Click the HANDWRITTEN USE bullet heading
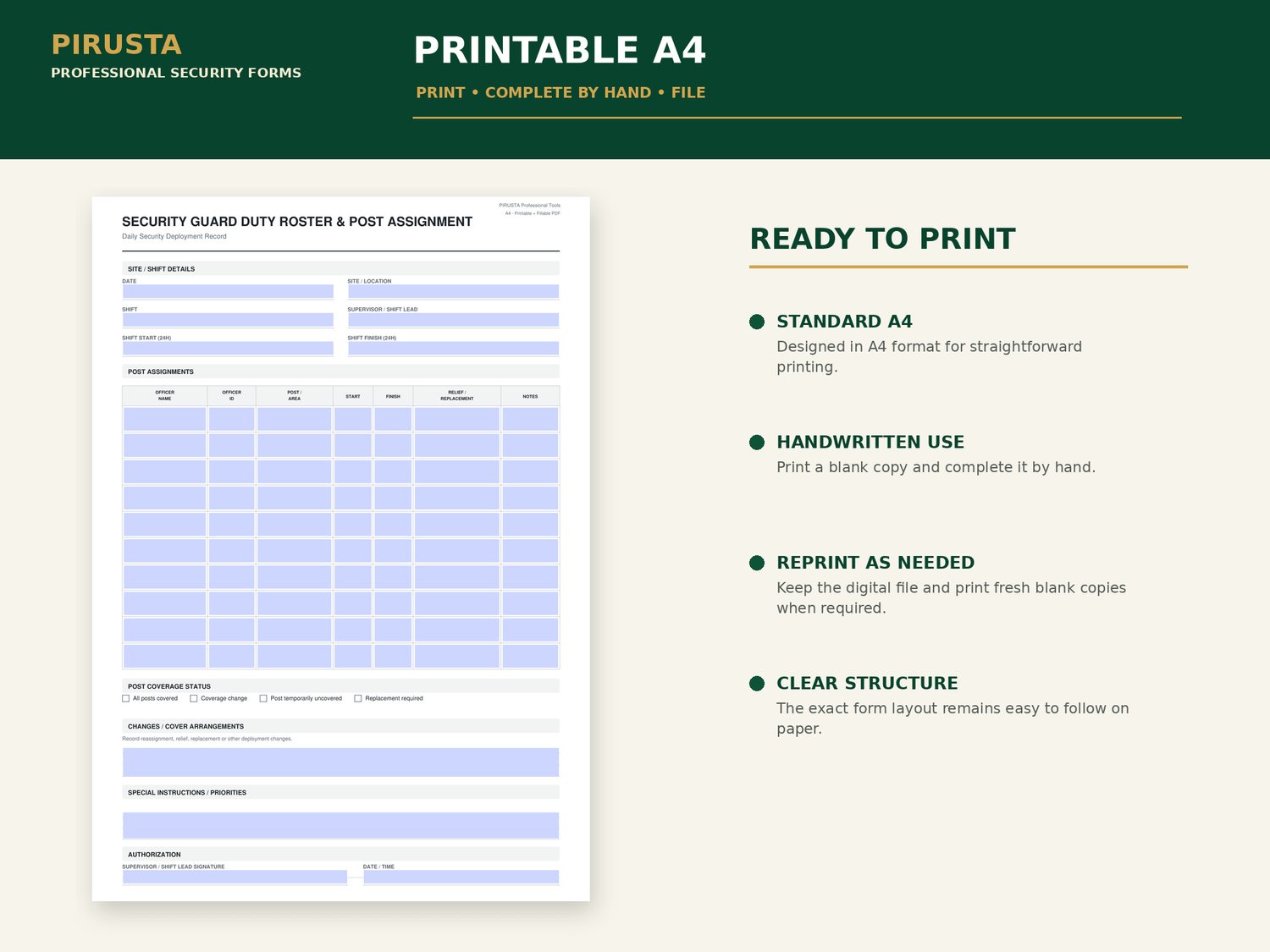 [870, 442]
